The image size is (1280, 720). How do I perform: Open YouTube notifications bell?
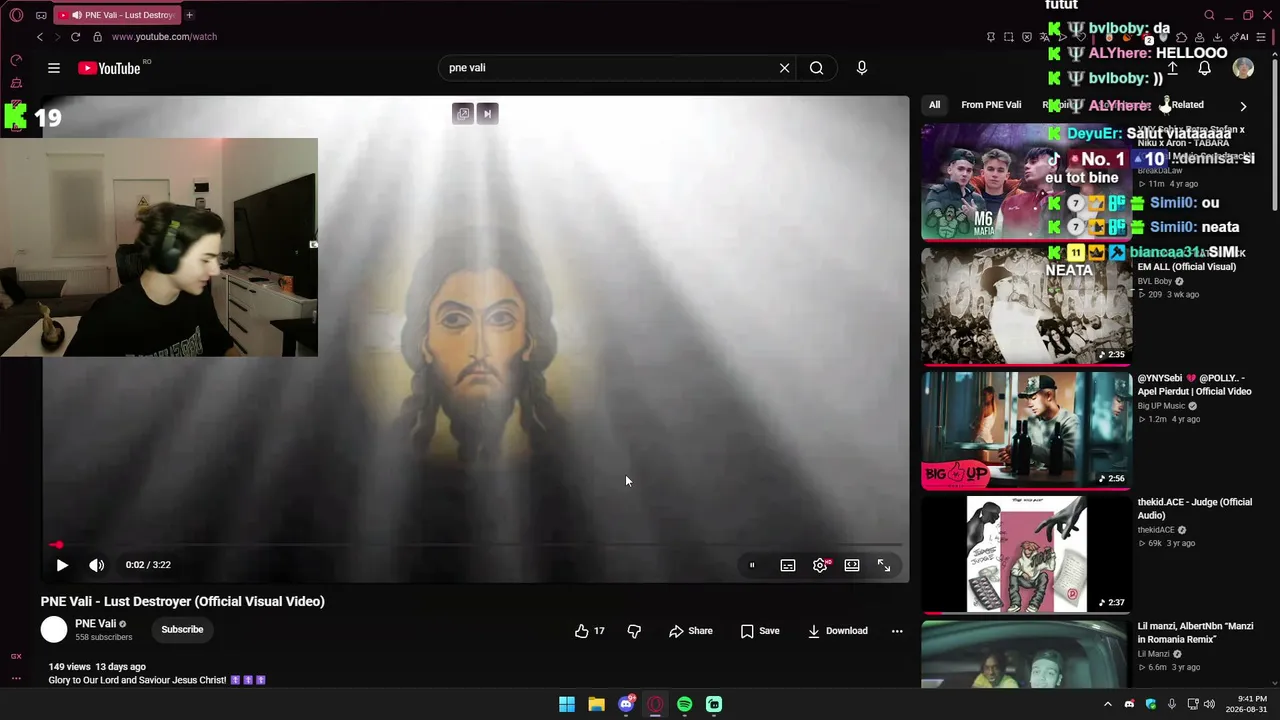1205,68
